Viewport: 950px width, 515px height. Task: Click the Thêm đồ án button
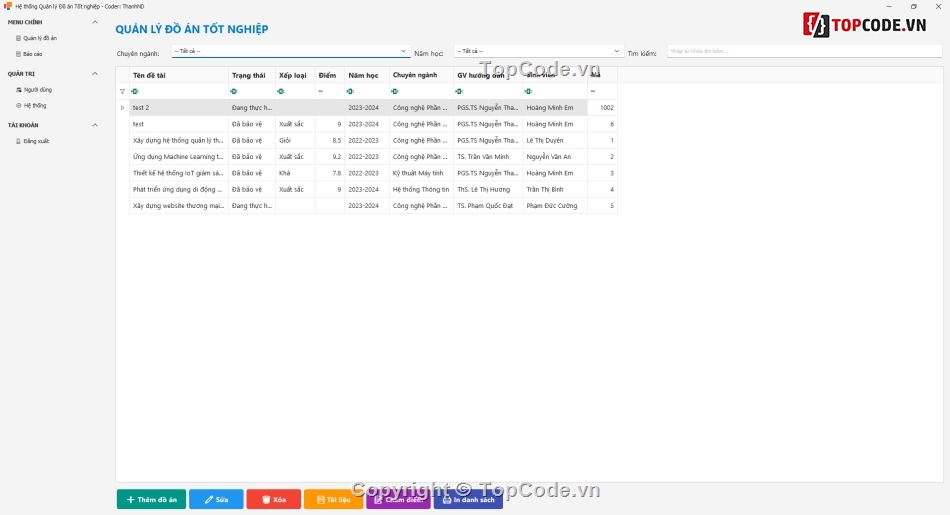click(151, 499)
